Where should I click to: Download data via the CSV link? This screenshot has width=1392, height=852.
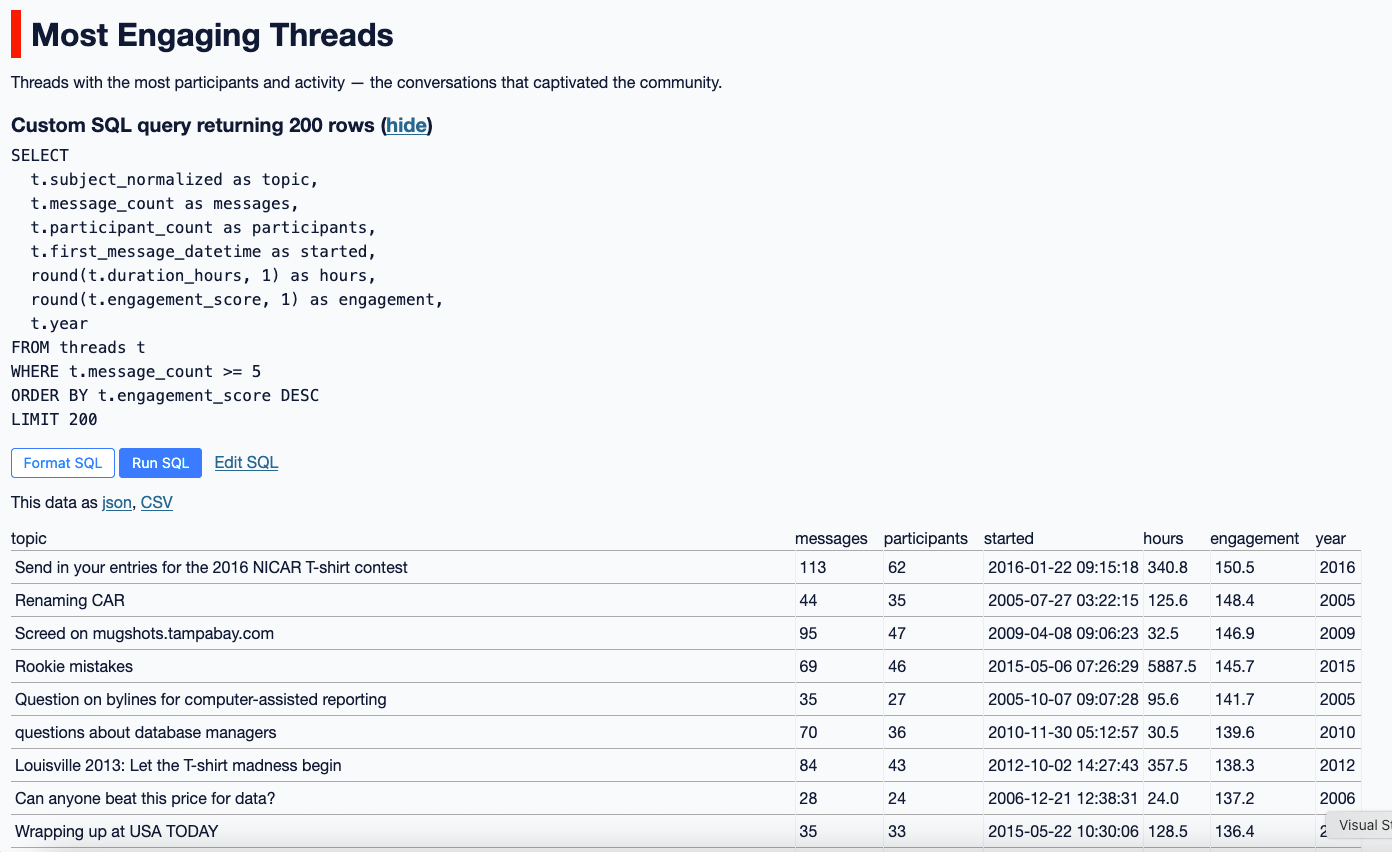[157, 502]
